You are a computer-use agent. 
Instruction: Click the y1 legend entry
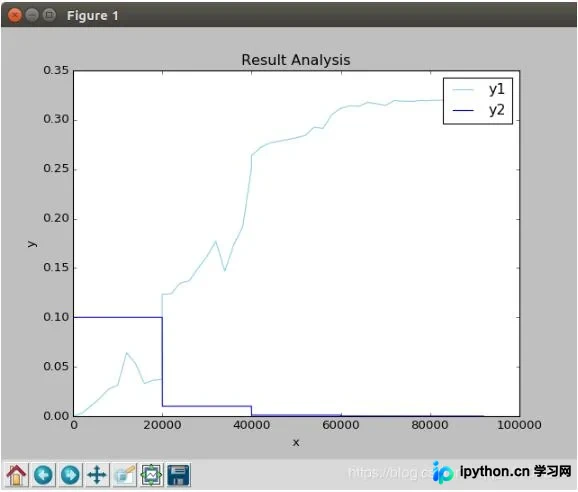point(478,90)
